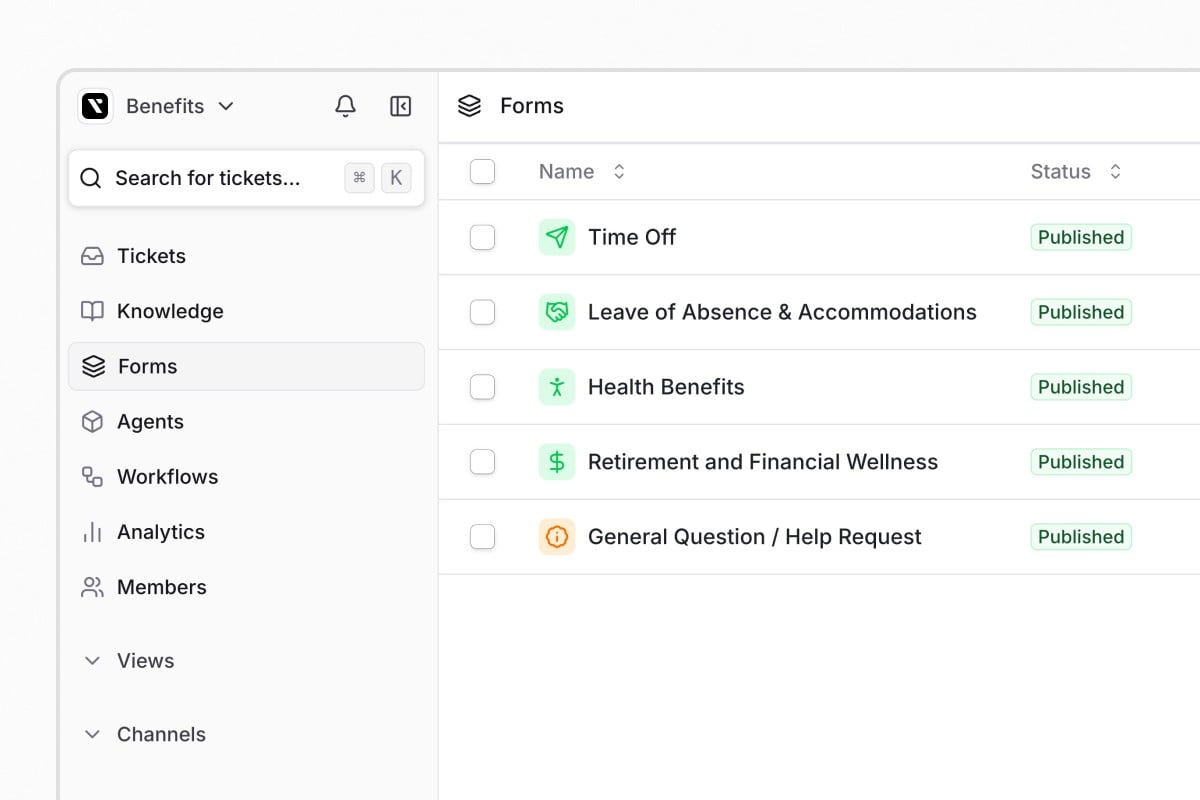Navigate to Workflows

pos(246,477)
